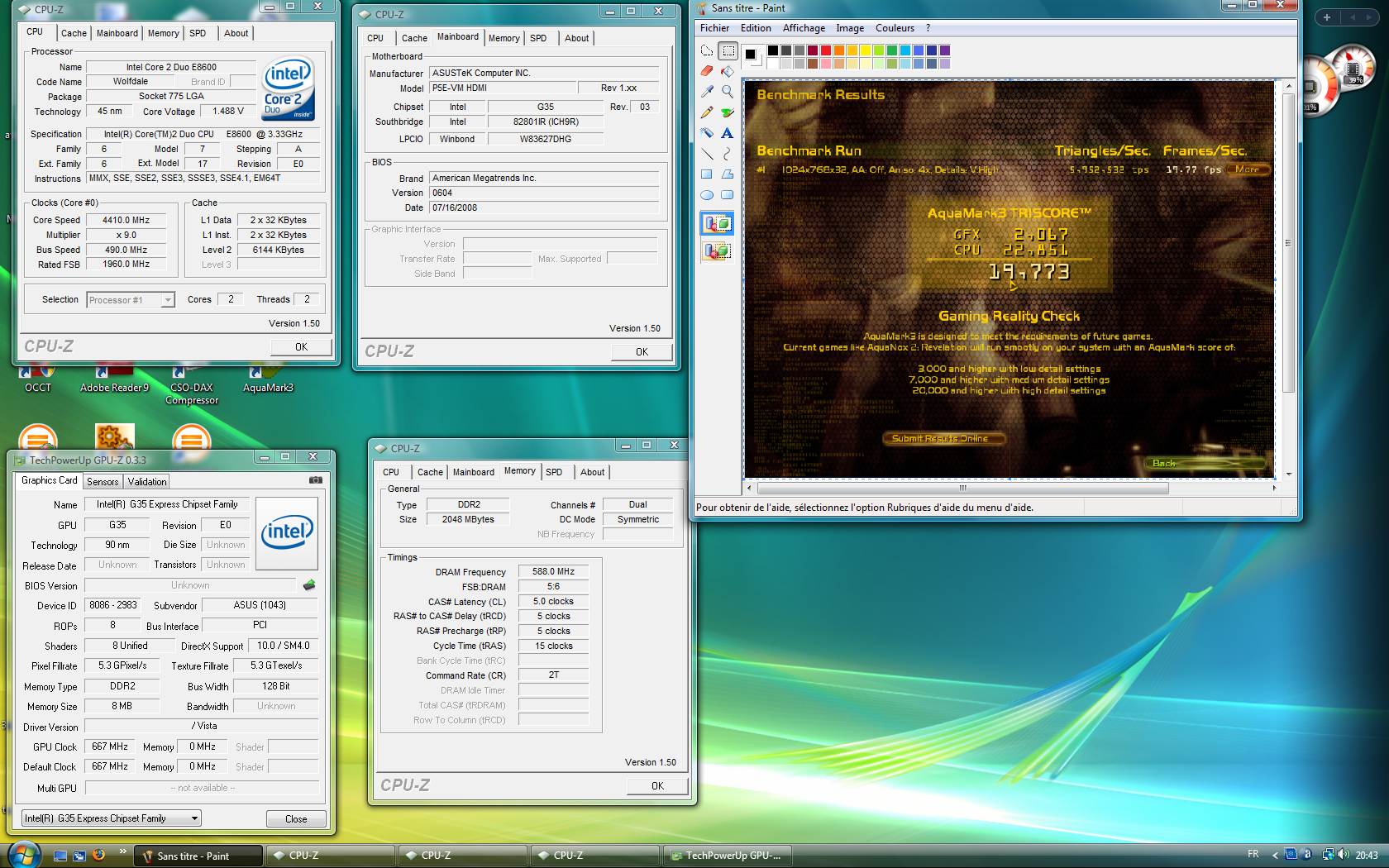
Task: Launch Firefox from the quick launch bar
Action: pyautogui.click(x=98, y=855)
